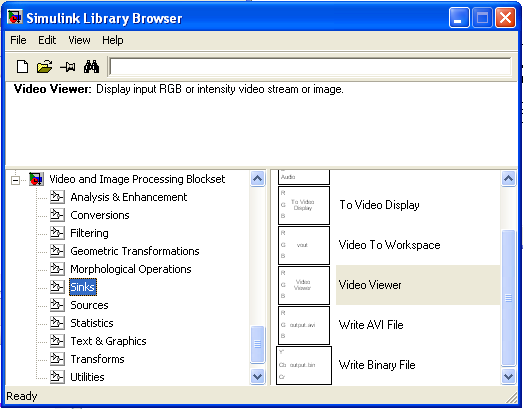
Task: Select Transforms in the library tree
Action: (97, 359)
